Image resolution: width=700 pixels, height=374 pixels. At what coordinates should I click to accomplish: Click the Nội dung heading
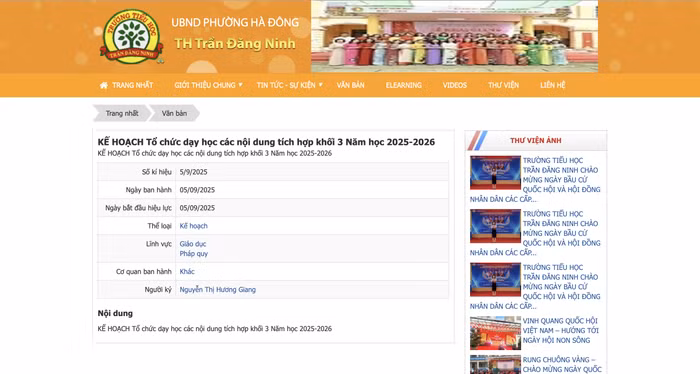[115, 313]
